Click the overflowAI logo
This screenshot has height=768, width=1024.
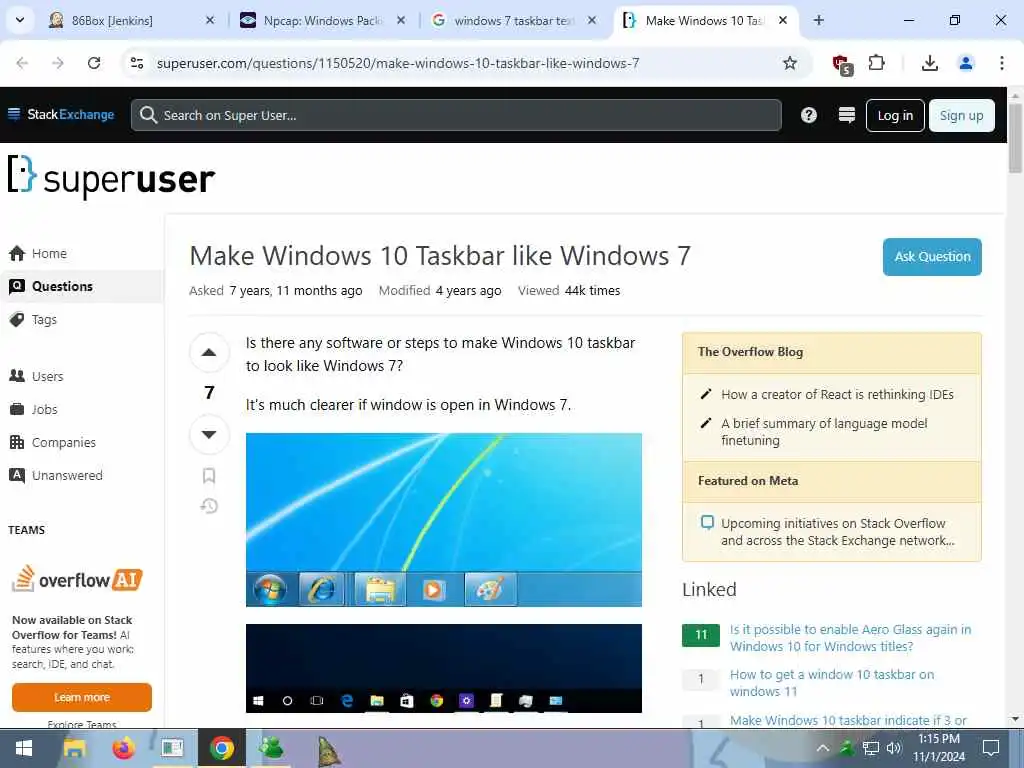77,579
